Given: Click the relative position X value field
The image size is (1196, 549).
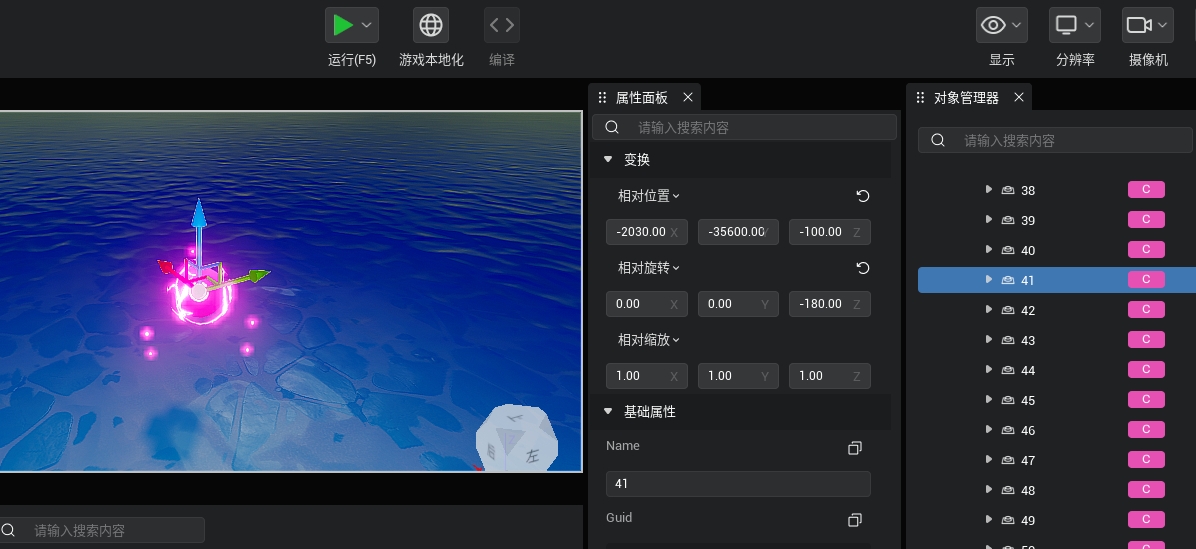Looking at the screenshot, I should click(641, 232).
